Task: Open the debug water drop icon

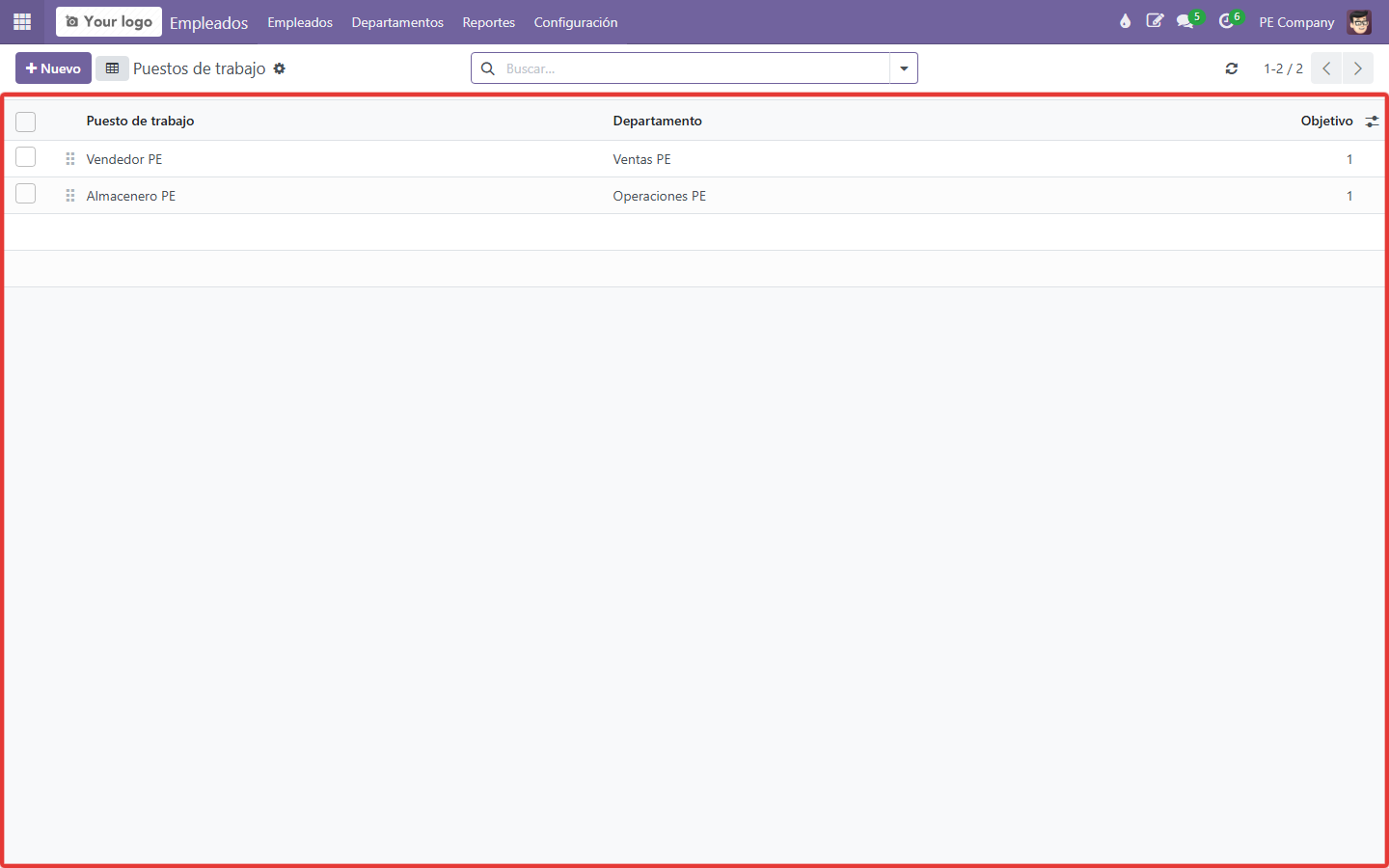Action: click(1125, 21)
